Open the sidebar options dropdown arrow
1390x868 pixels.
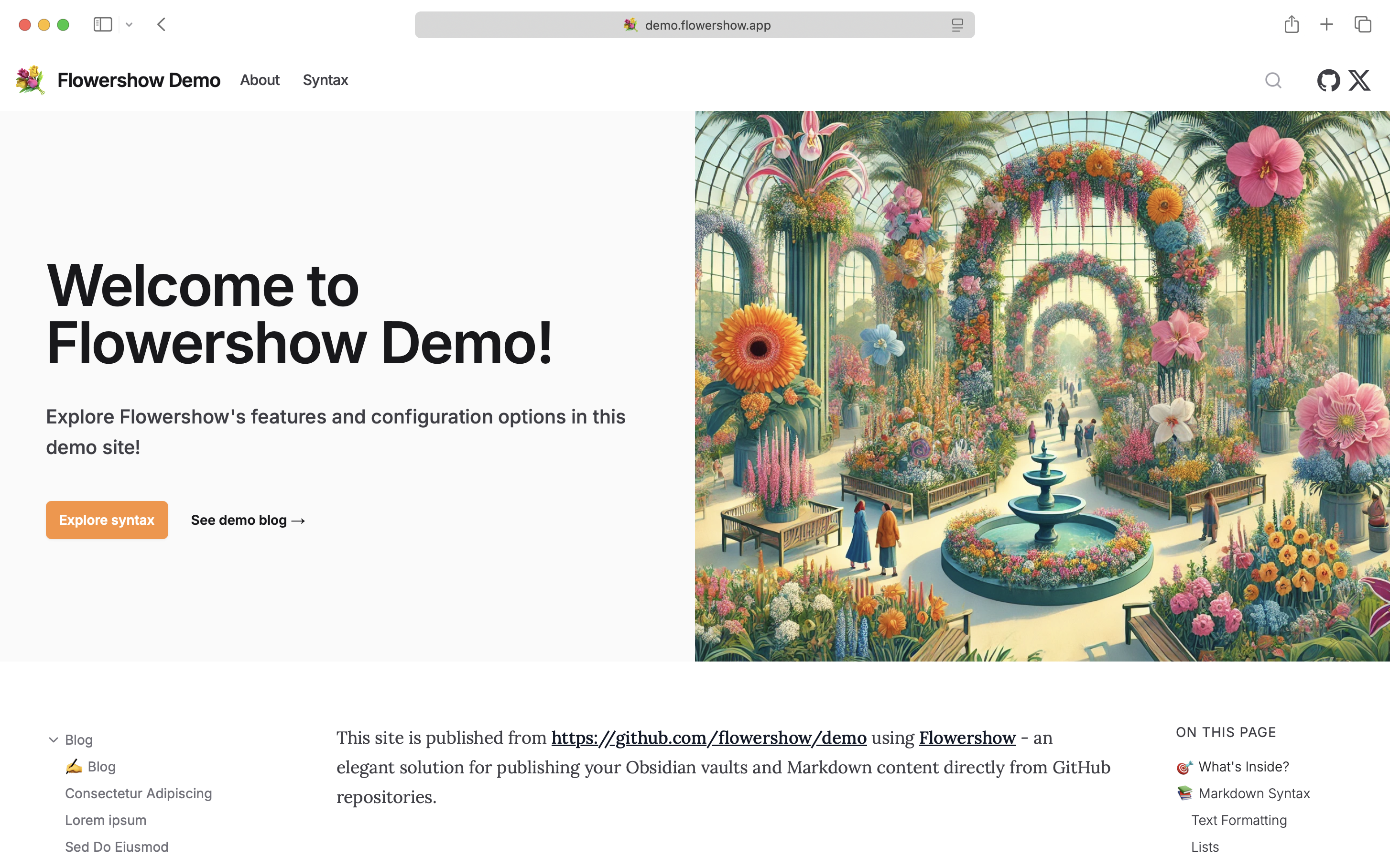(129, 25)
